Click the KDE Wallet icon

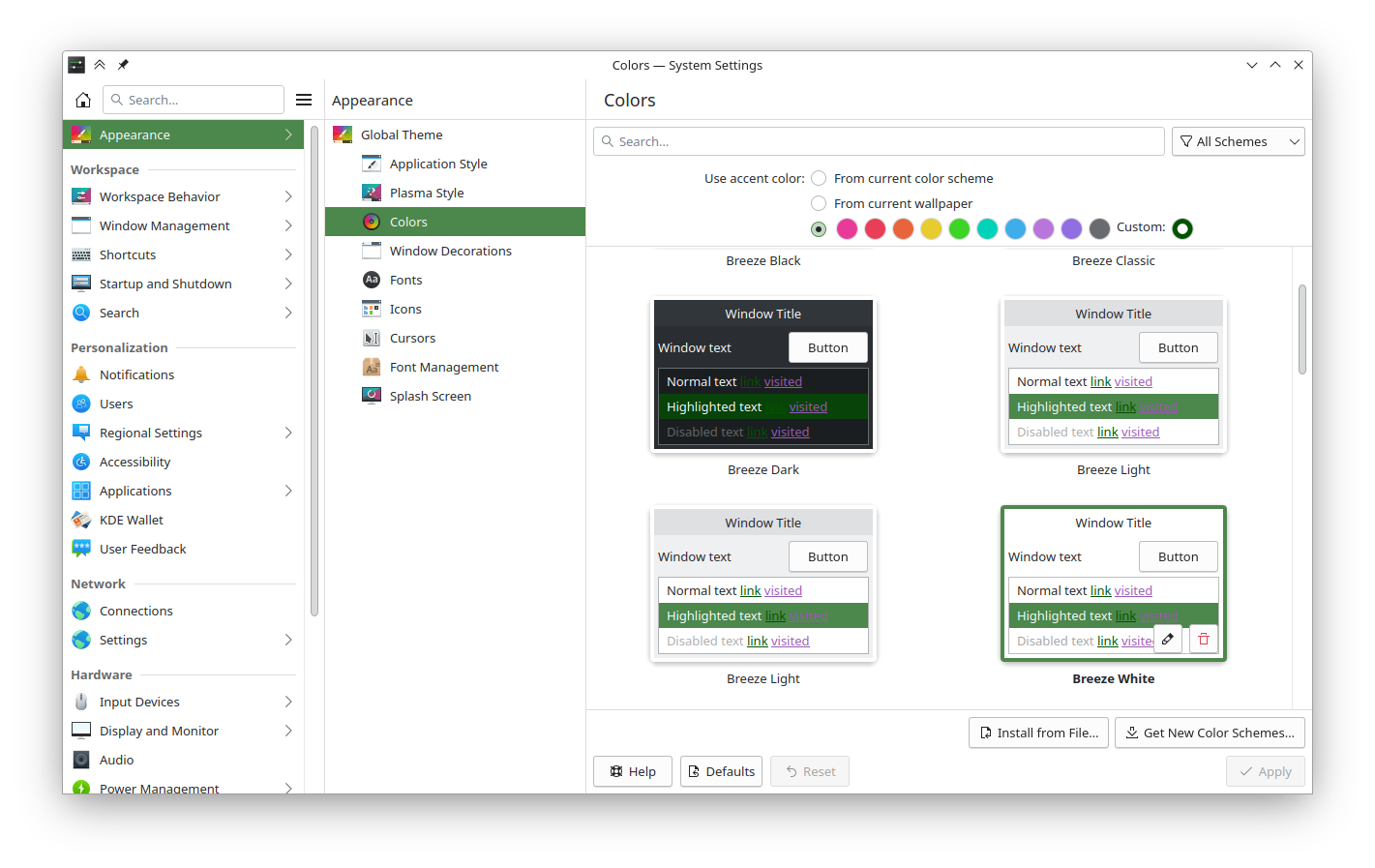point(81,520)
